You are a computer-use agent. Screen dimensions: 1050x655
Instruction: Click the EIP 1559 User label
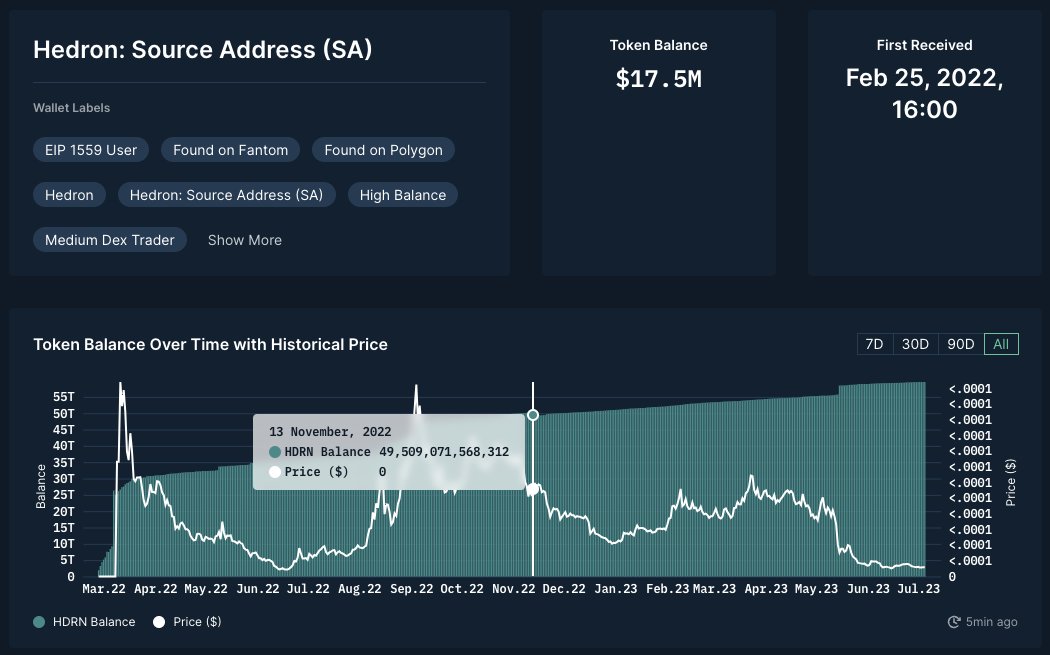(91, 150)
